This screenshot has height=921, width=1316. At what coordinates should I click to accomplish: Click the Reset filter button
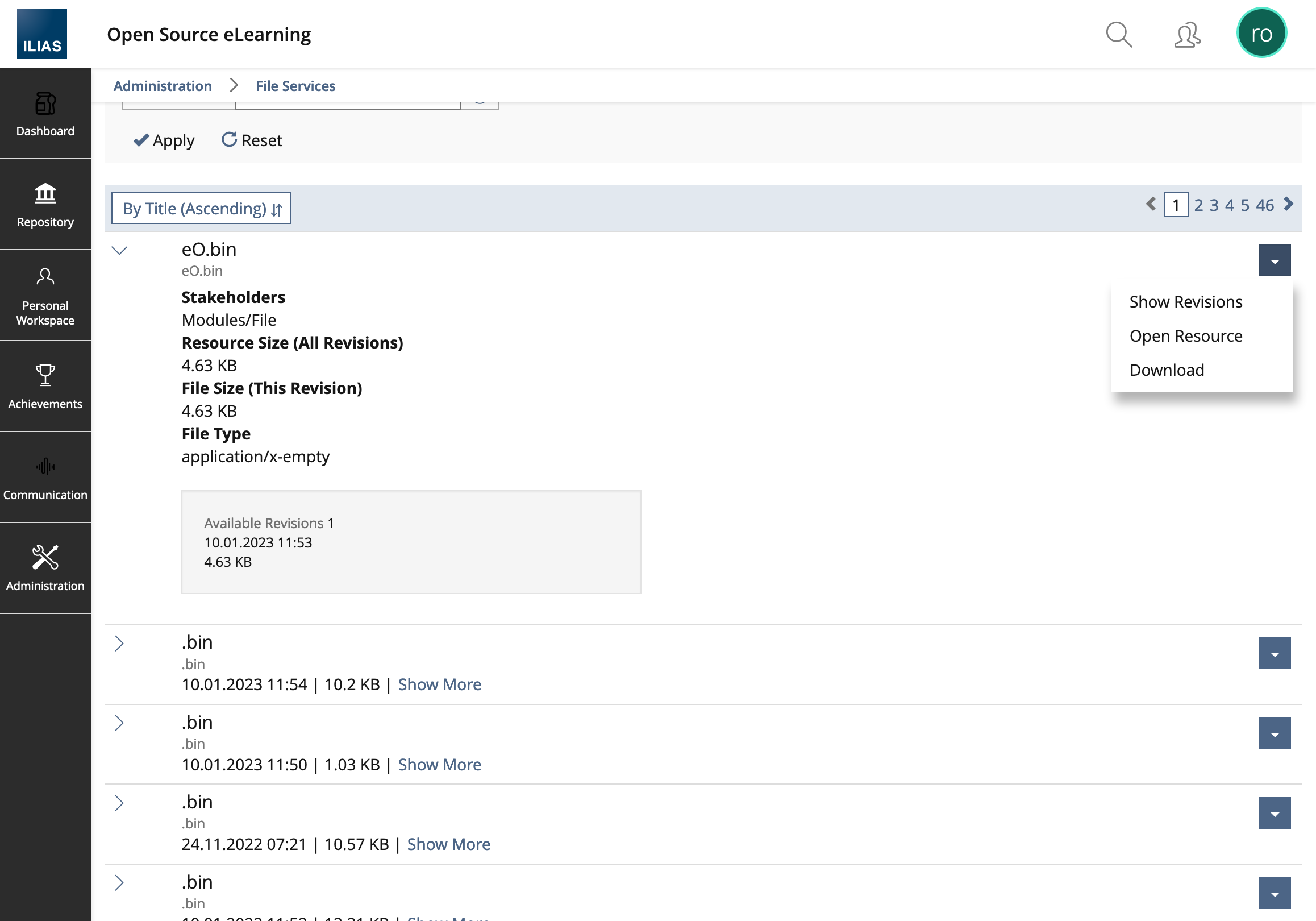pos(252,140)
